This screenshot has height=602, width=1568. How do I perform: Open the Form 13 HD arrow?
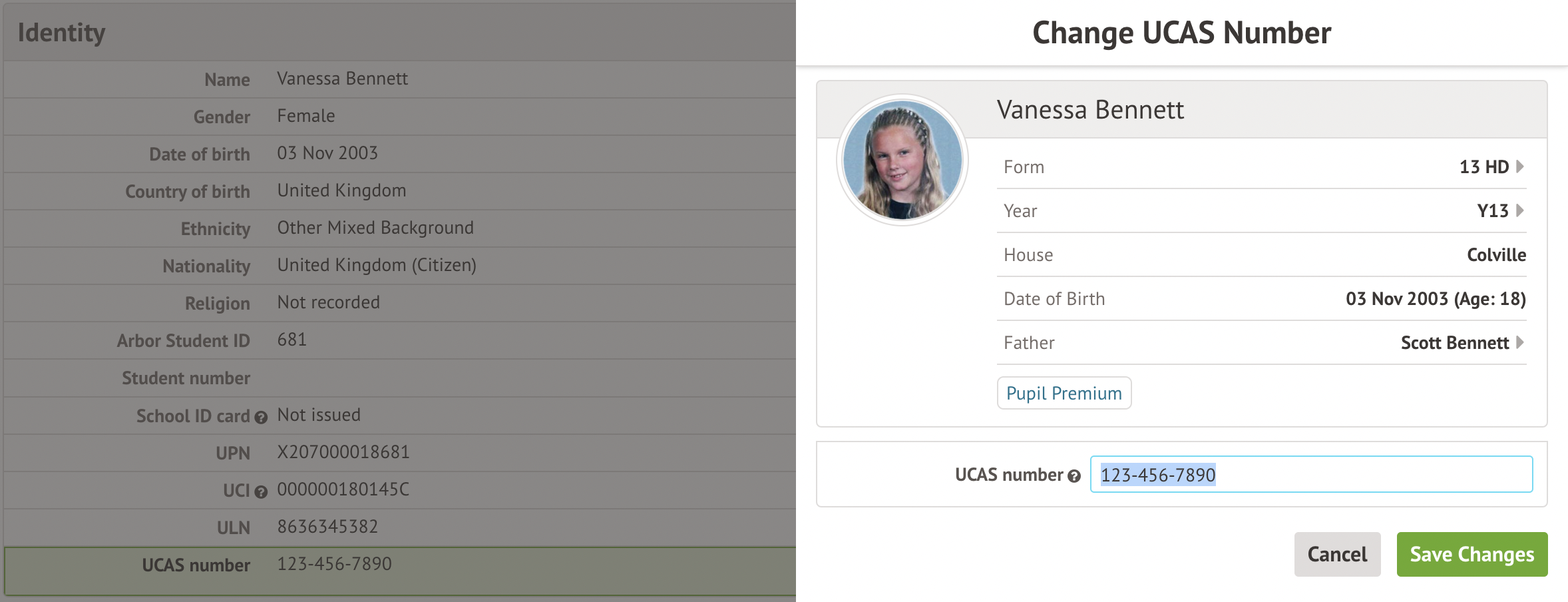pyautogui.click(x=1520, y=166)
